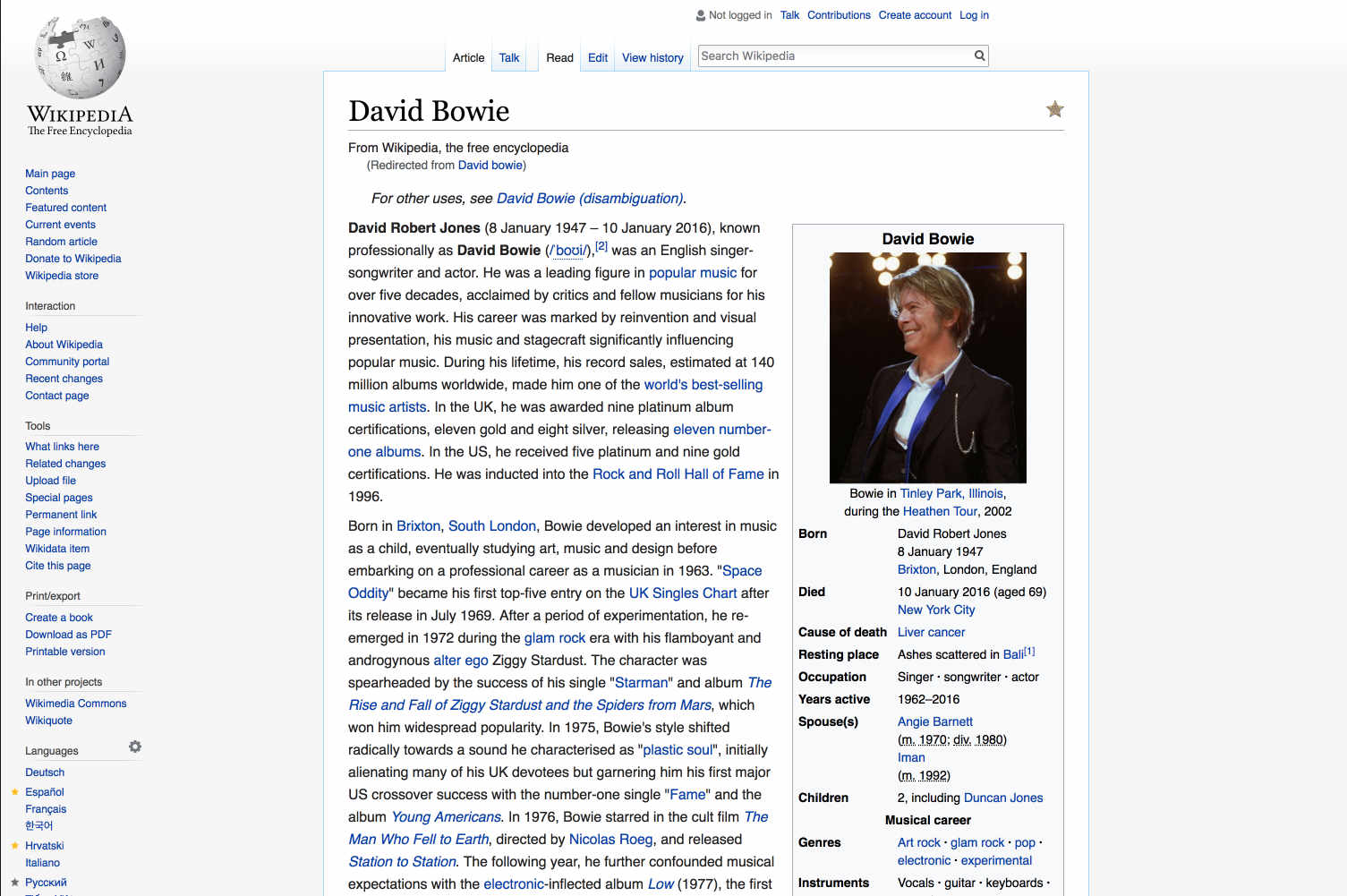The height and width of the screenshot is (896, 1347).
Task: Open the popular music link
Action: point(693,273)
